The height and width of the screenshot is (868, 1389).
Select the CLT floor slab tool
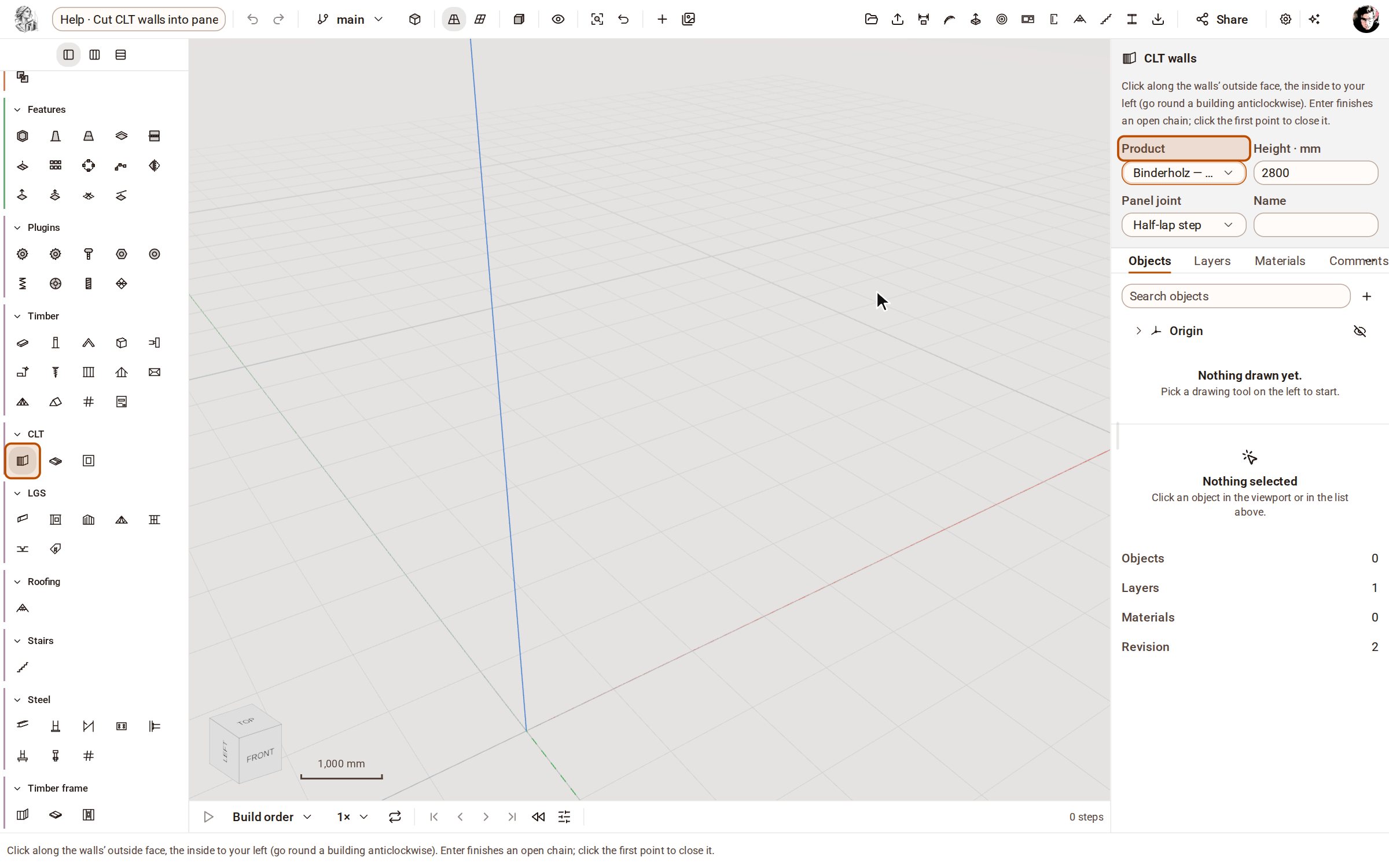56,461
